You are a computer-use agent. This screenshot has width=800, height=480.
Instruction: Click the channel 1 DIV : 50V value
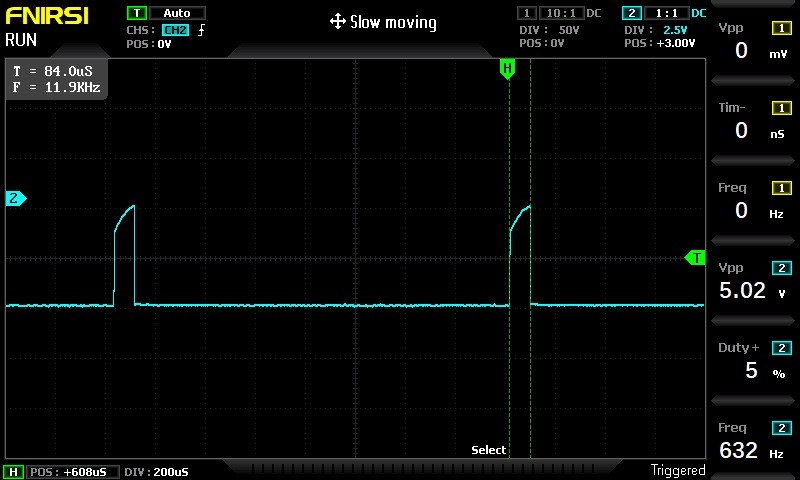[x=569, y=30]
